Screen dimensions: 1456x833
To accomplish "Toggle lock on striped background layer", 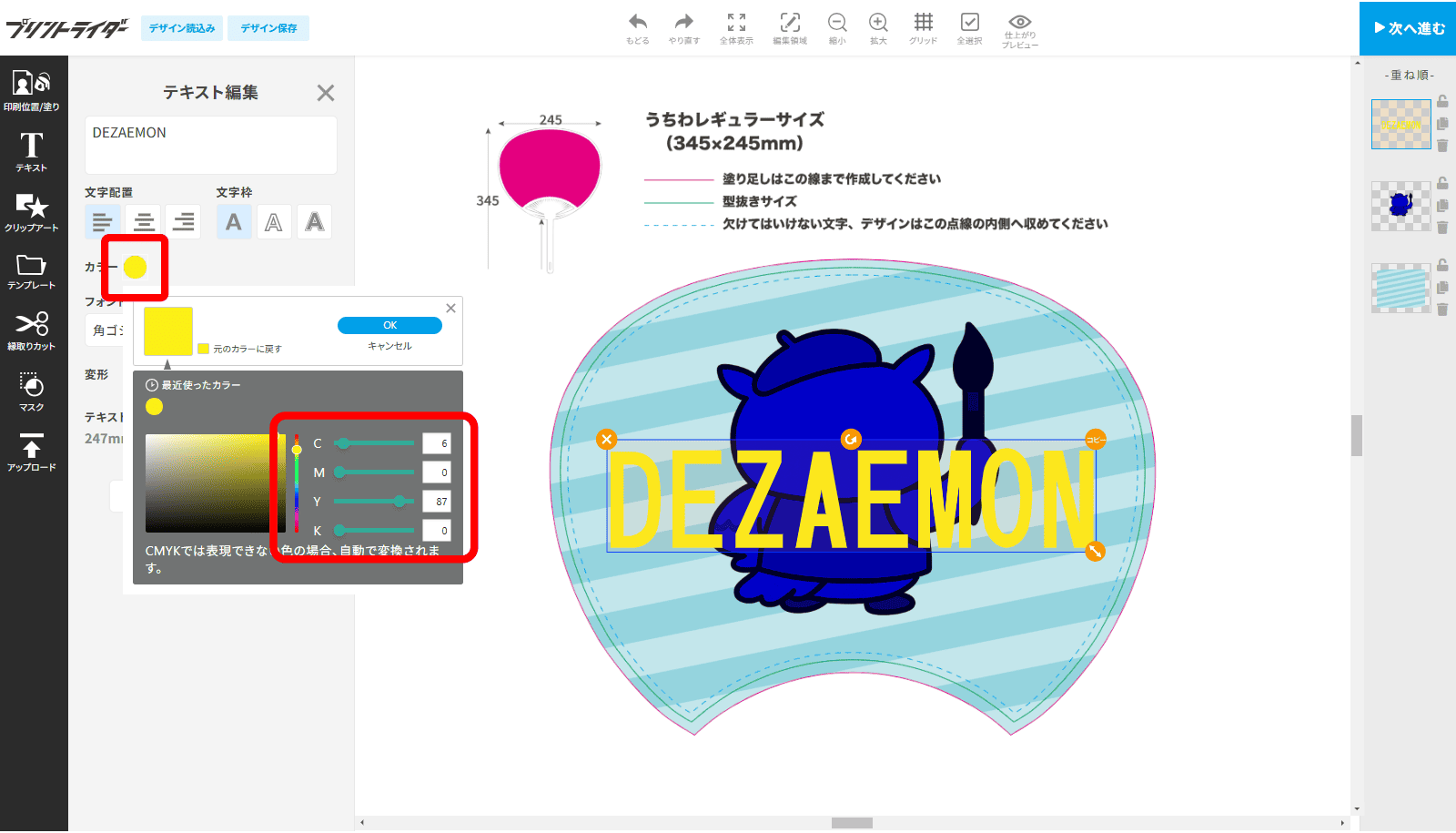I will tap(1442, 265).
